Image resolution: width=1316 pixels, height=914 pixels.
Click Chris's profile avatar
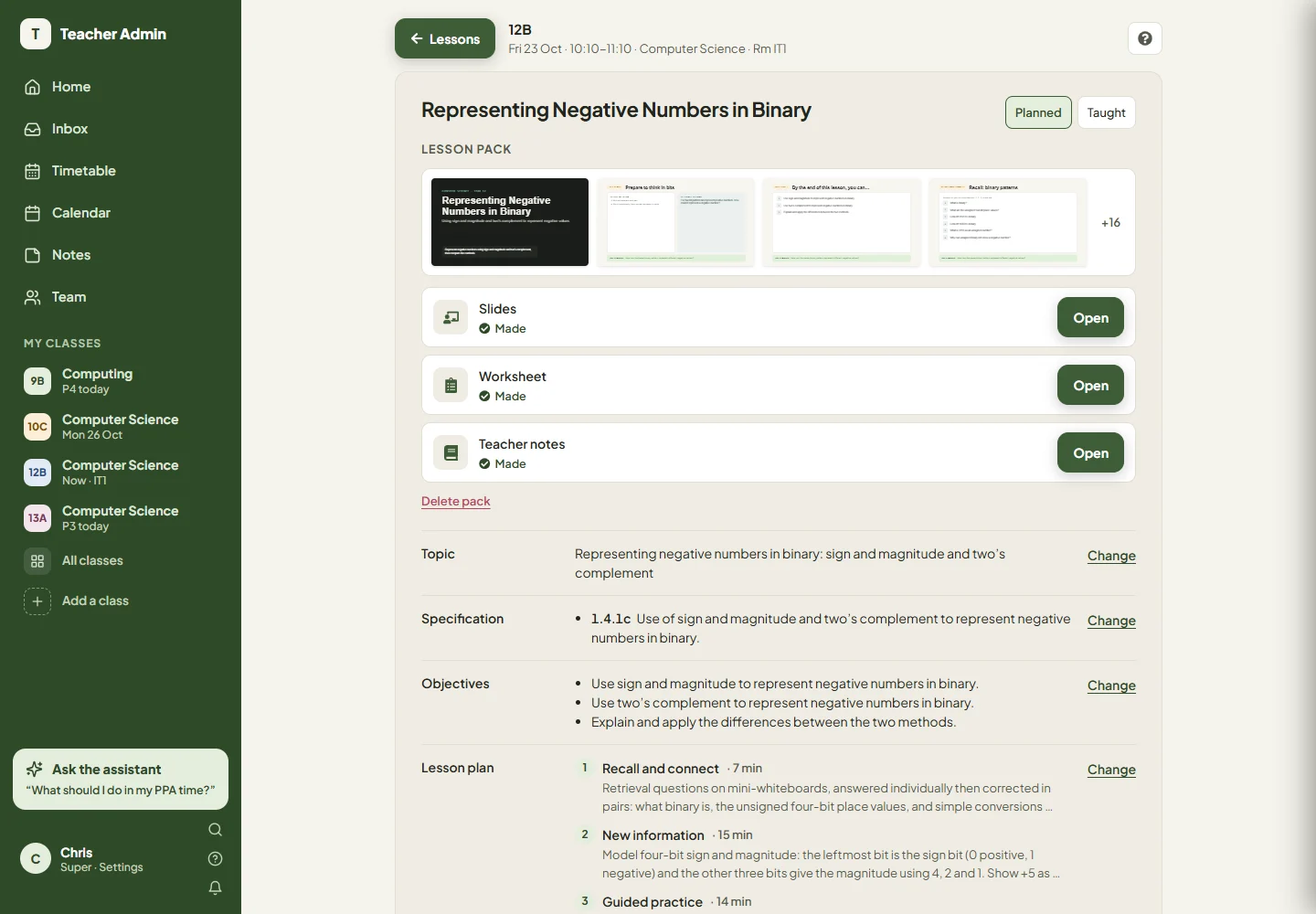tap(36, 859)
